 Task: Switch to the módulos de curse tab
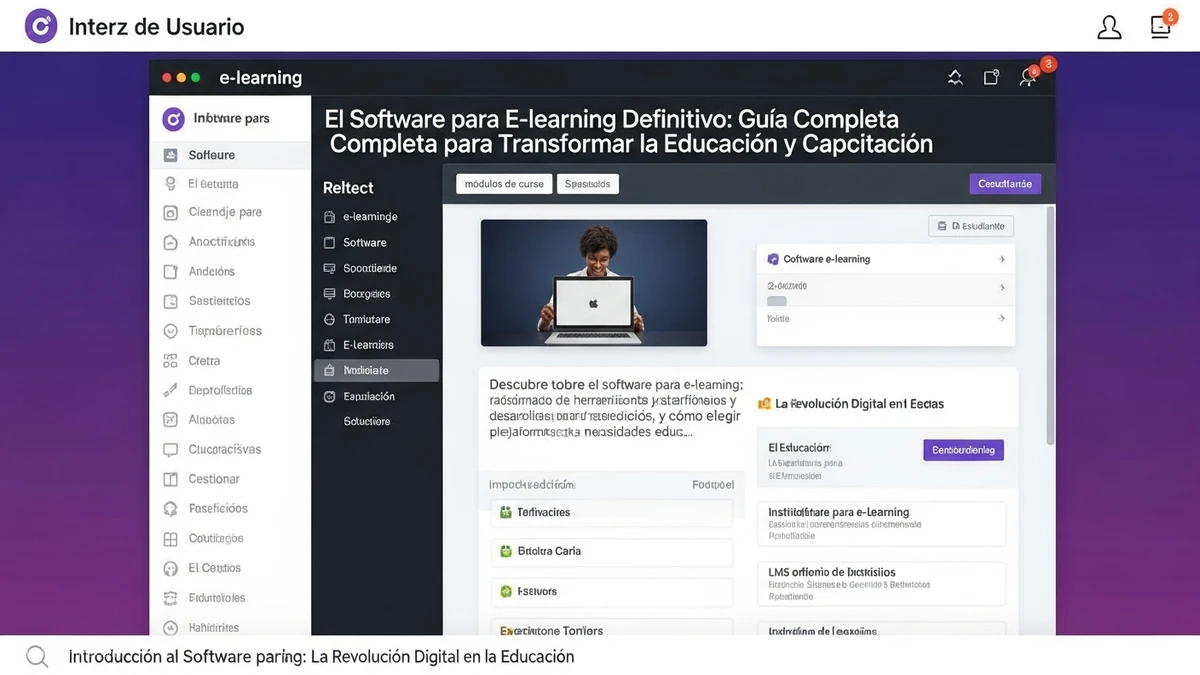coord(504,184)
